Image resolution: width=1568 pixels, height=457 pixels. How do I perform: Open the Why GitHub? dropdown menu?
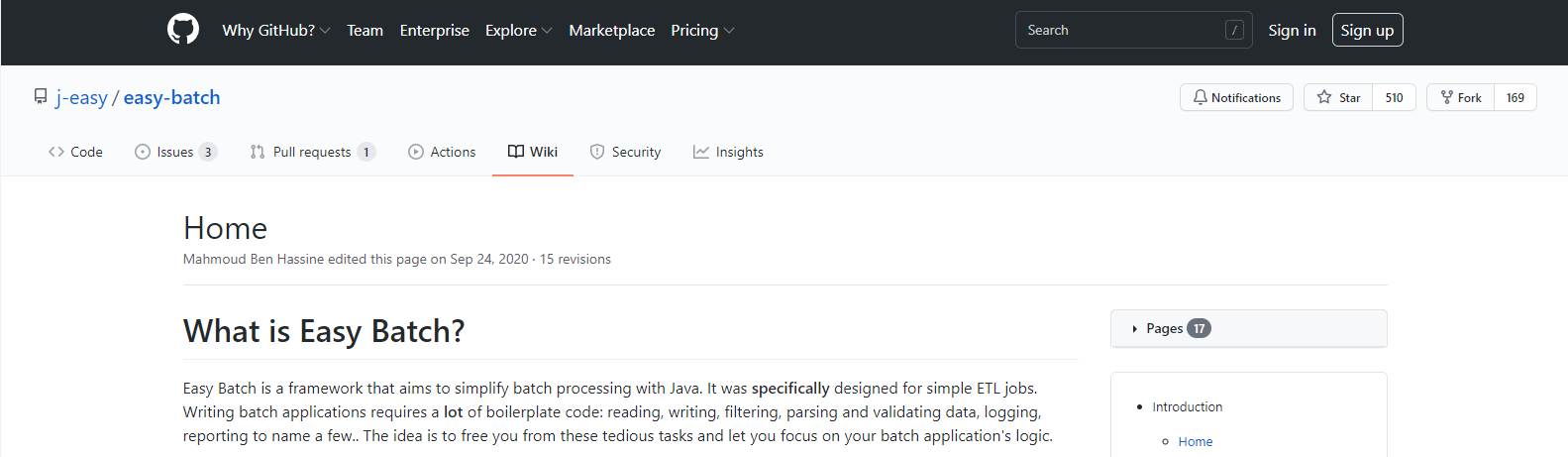(x=276, y=30)
